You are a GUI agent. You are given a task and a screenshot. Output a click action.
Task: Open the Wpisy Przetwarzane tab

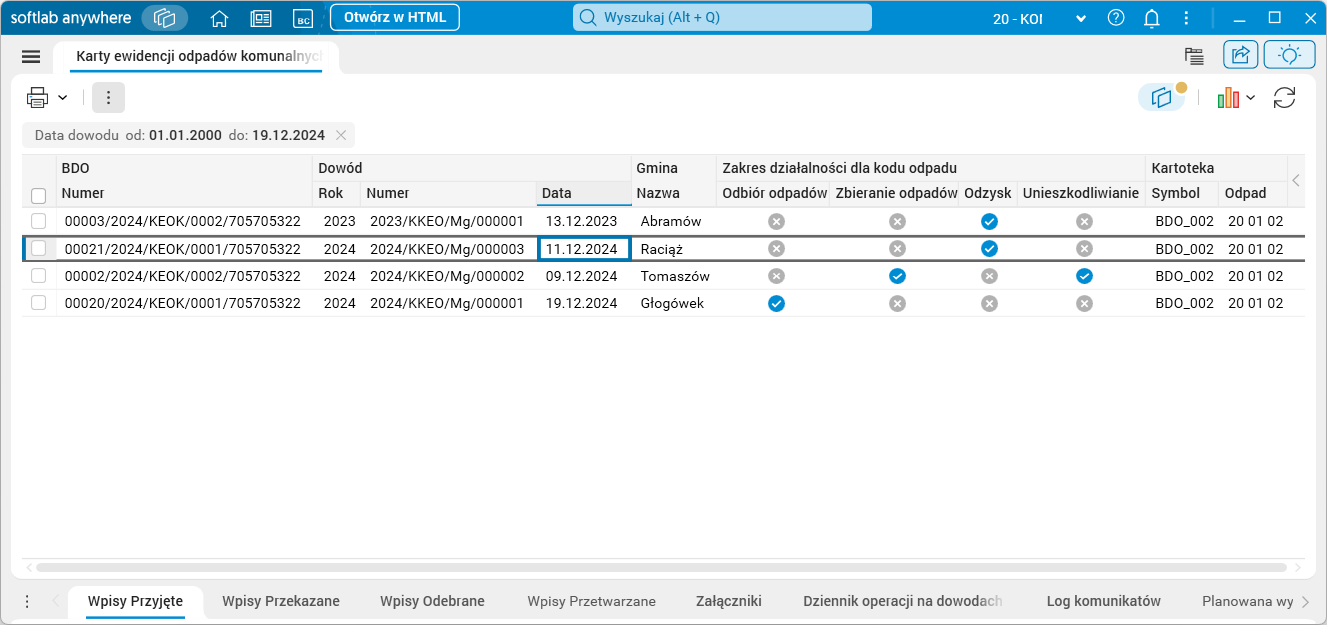[592, 601]
